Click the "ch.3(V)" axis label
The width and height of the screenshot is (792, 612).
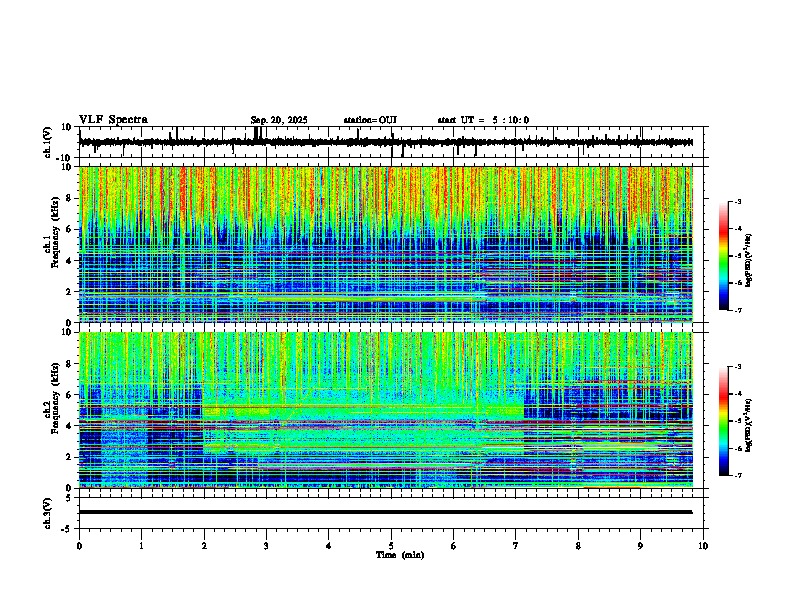click(48, 513)
